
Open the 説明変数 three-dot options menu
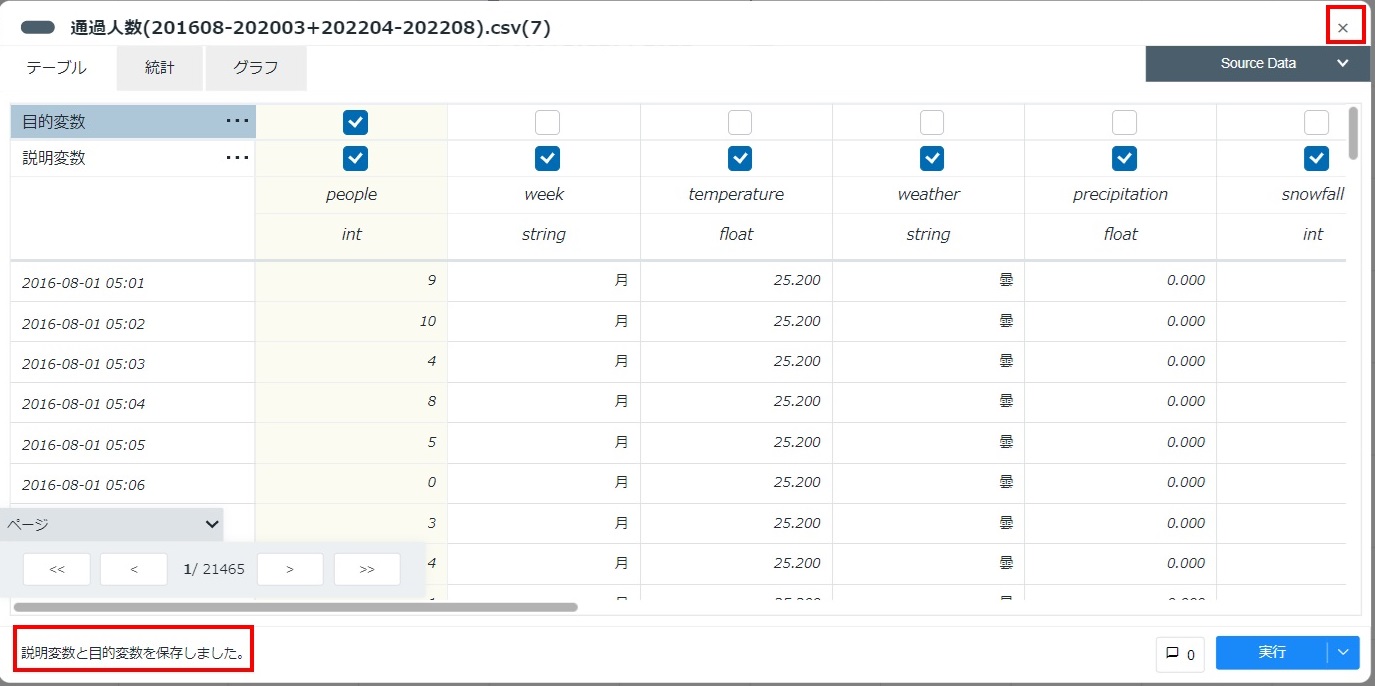pyautogui.click(x=237, y=158)
